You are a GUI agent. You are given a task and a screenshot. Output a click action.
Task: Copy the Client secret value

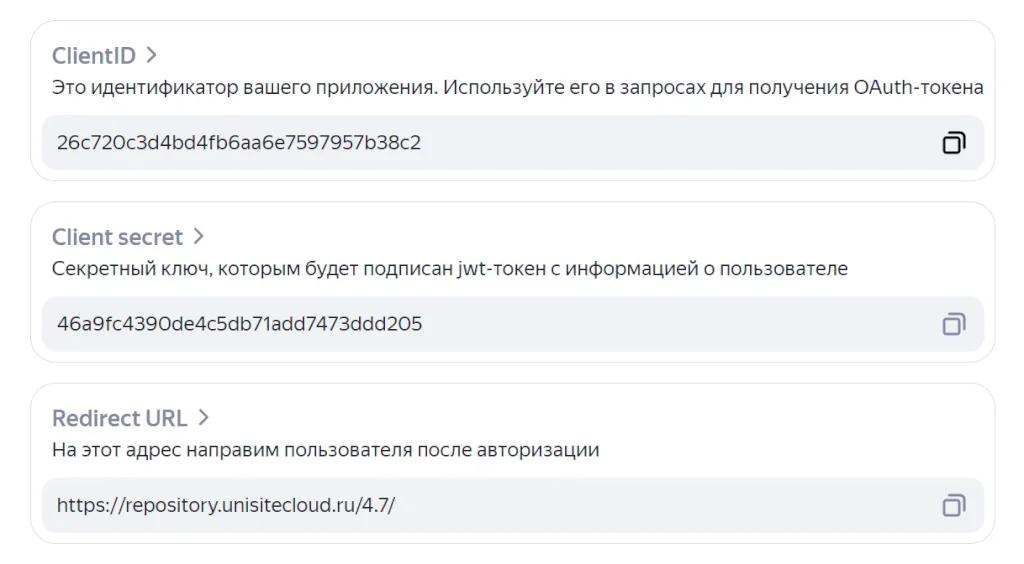pyautogui.click(x=953, y=324)
